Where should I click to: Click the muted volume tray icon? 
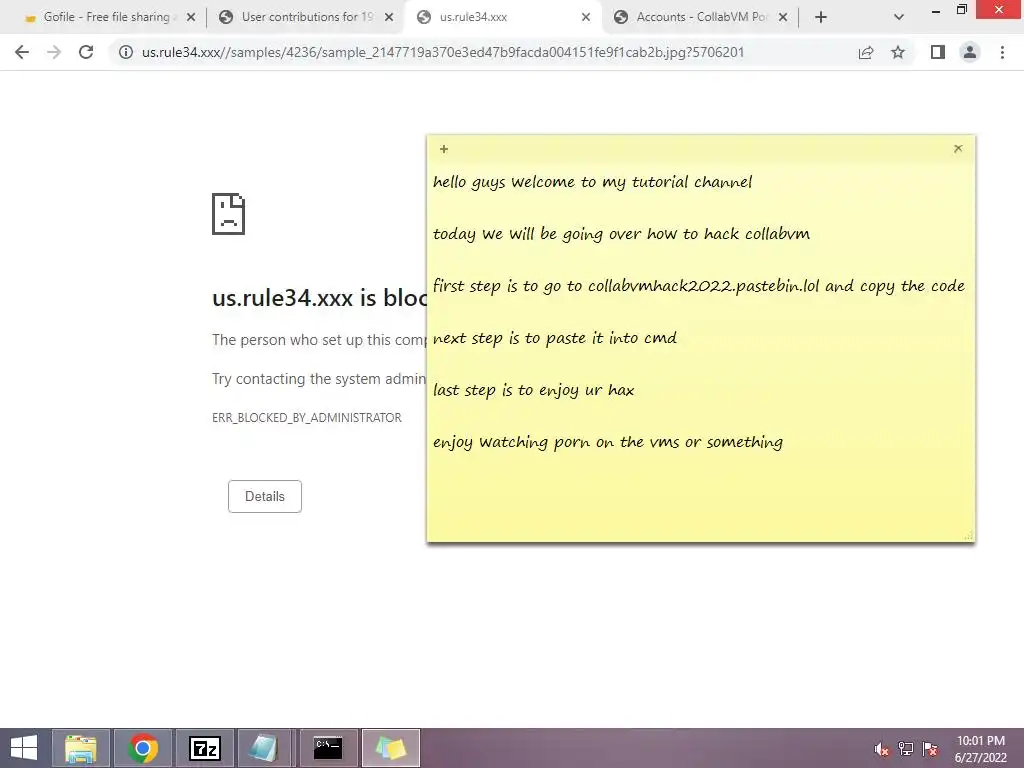(882, 749)
